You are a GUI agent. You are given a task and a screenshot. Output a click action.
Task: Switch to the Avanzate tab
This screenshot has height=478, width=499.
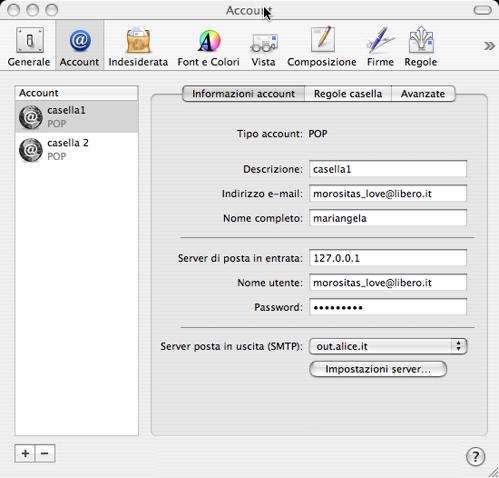pos(423,94)
